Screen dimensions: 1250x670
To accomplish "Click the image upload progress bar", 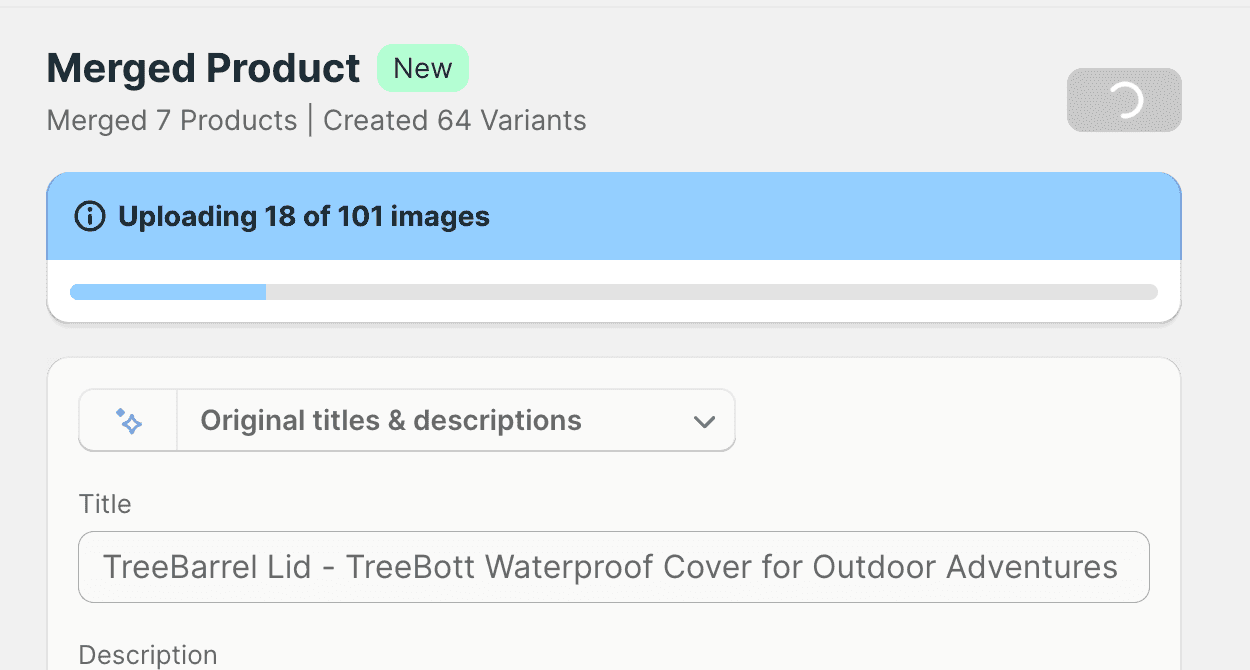I will (x=614, y=292).
